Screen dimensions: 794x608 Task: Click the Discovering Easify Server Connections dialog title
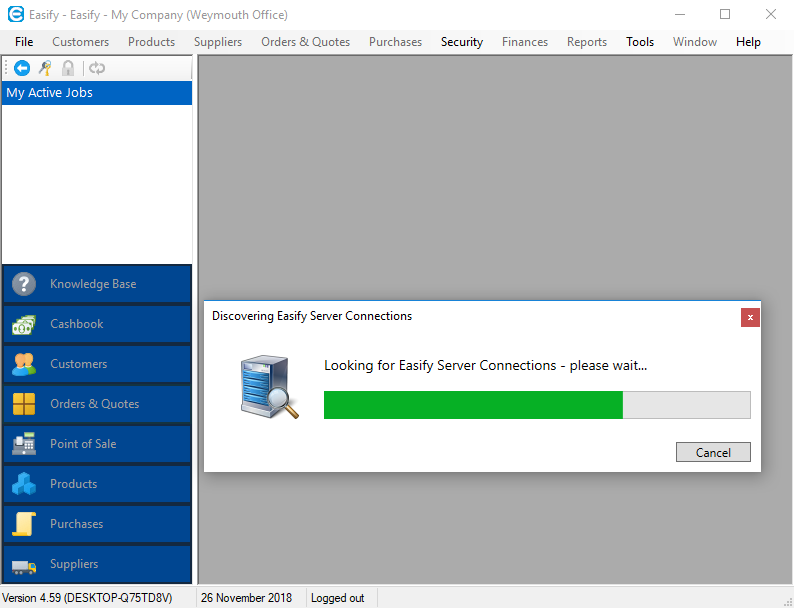[312, 316]
